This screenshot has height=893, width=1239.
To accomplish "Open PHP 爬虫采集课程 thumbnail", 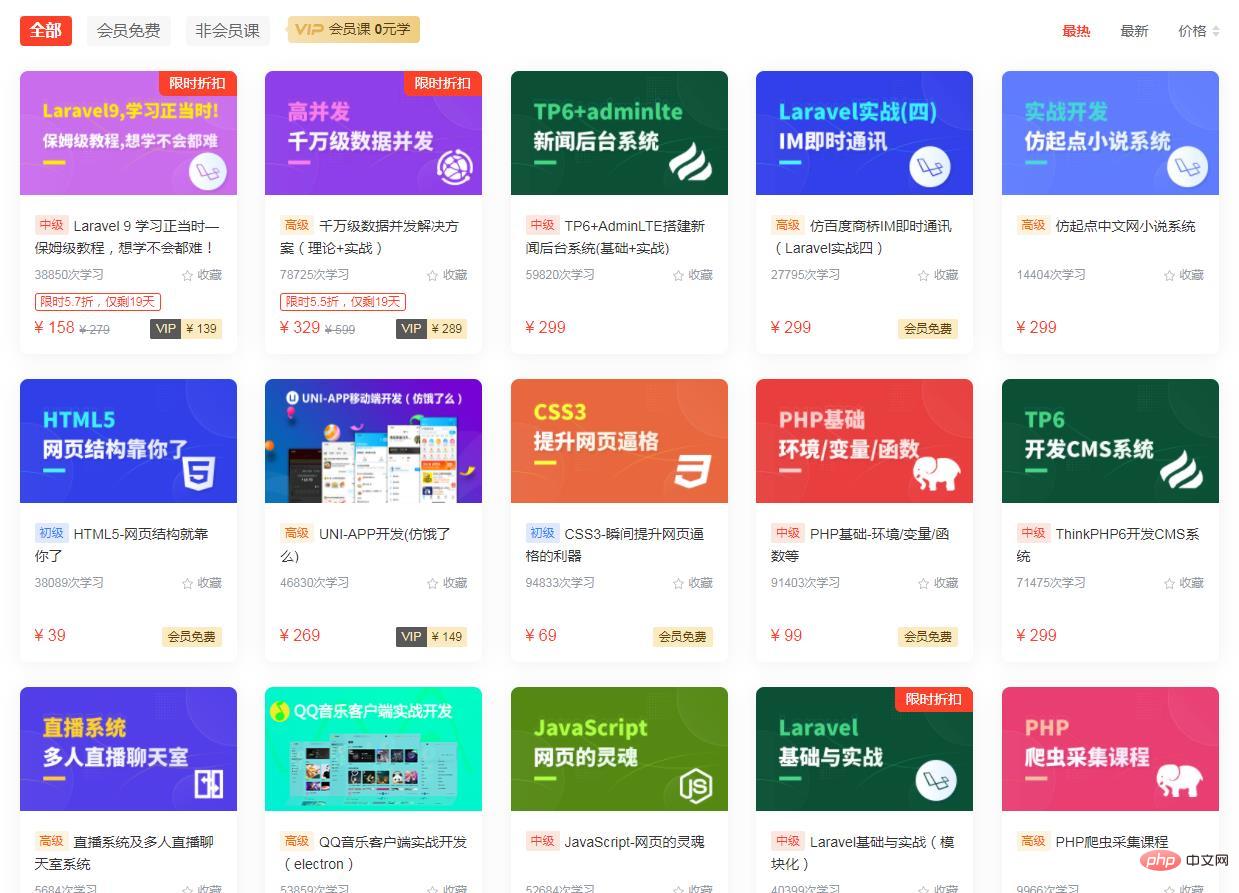I will [1110, 749].
